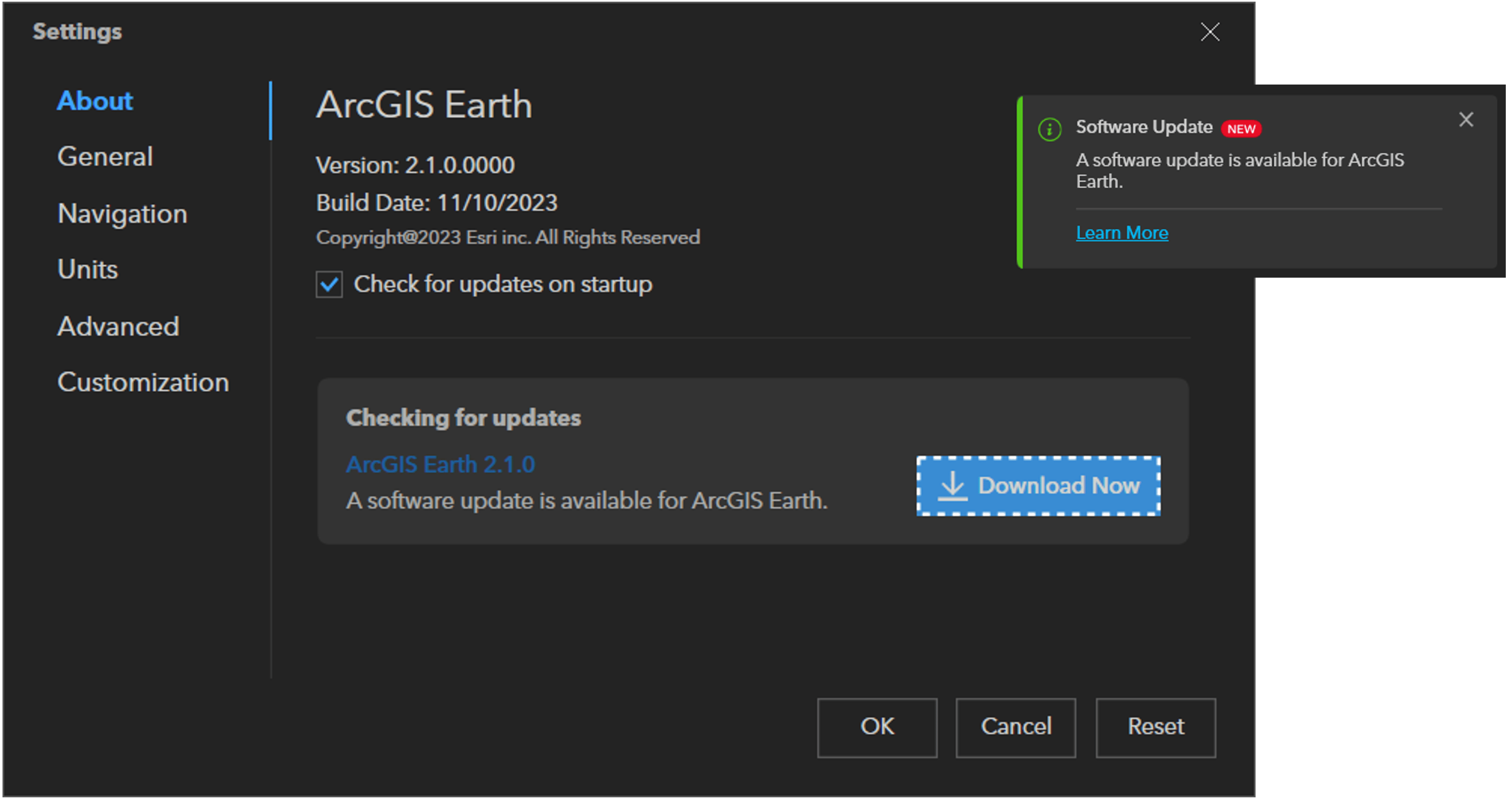Uncheck Check for updates on startup
Image resolution: width=1512 pixels, height=799 pixels.
[329, 285]
